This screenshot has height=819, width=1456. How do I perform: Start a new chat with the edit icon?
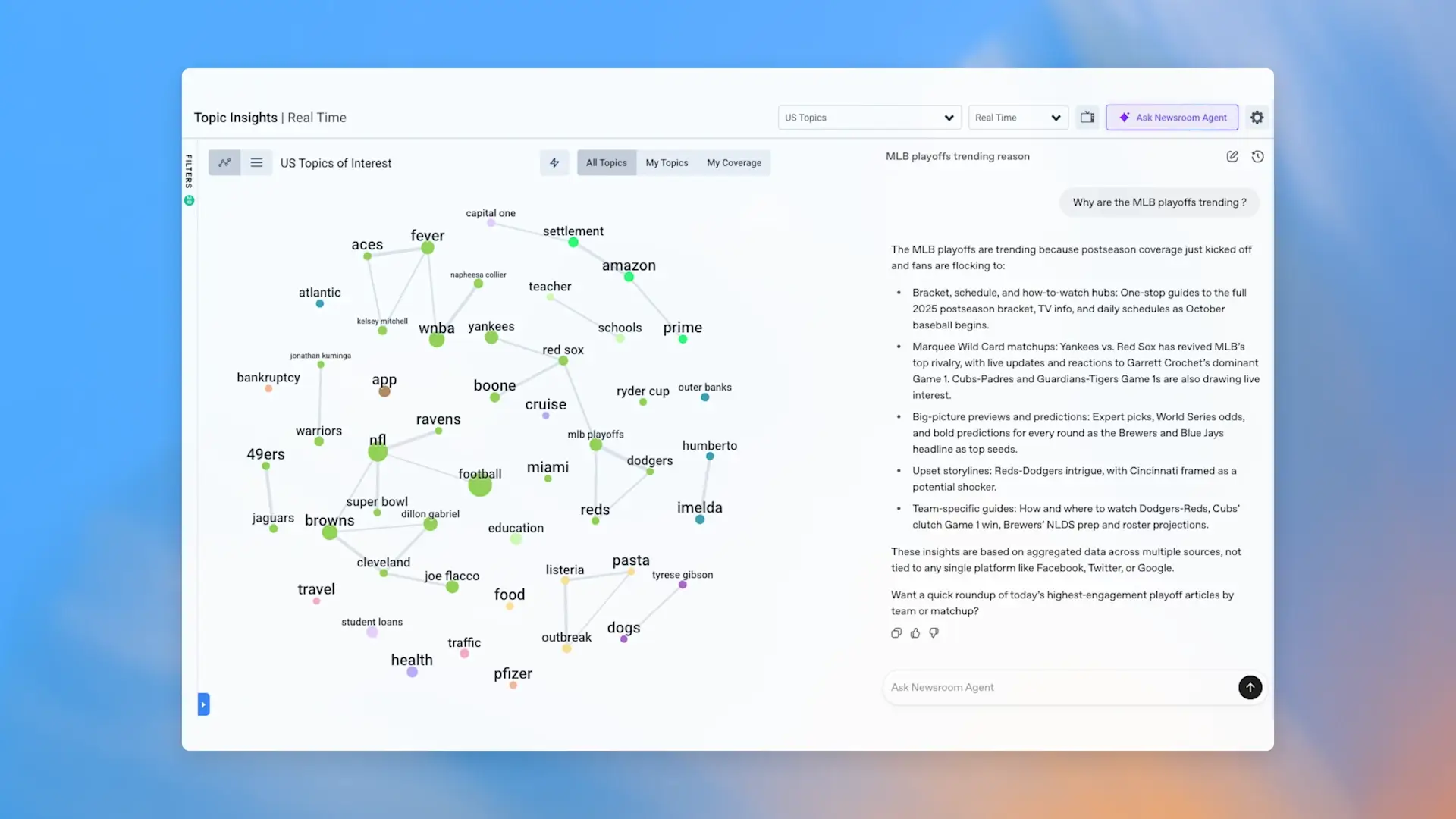click(1232, 156)
